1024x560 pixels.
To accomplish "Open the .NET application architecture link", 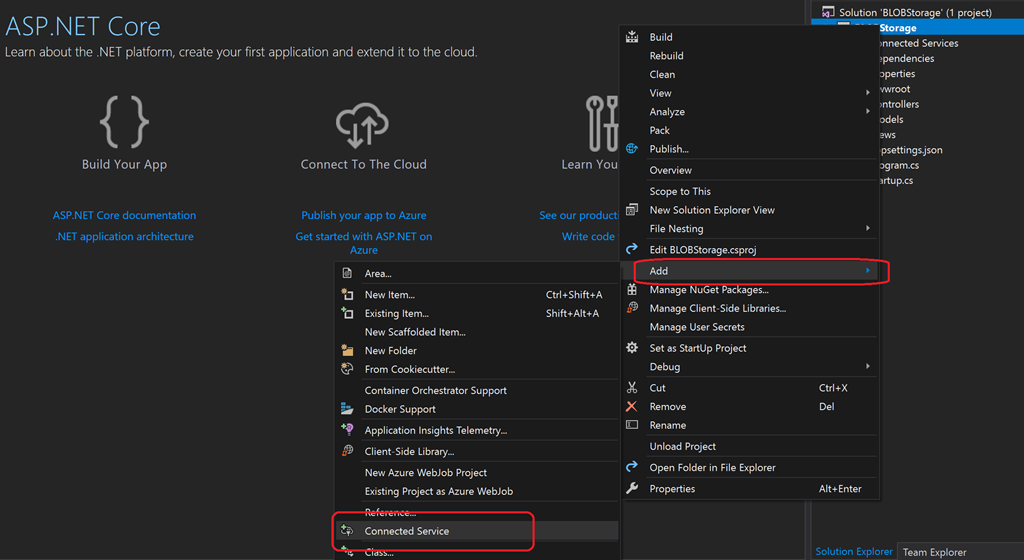I will (x=124, y=236).
